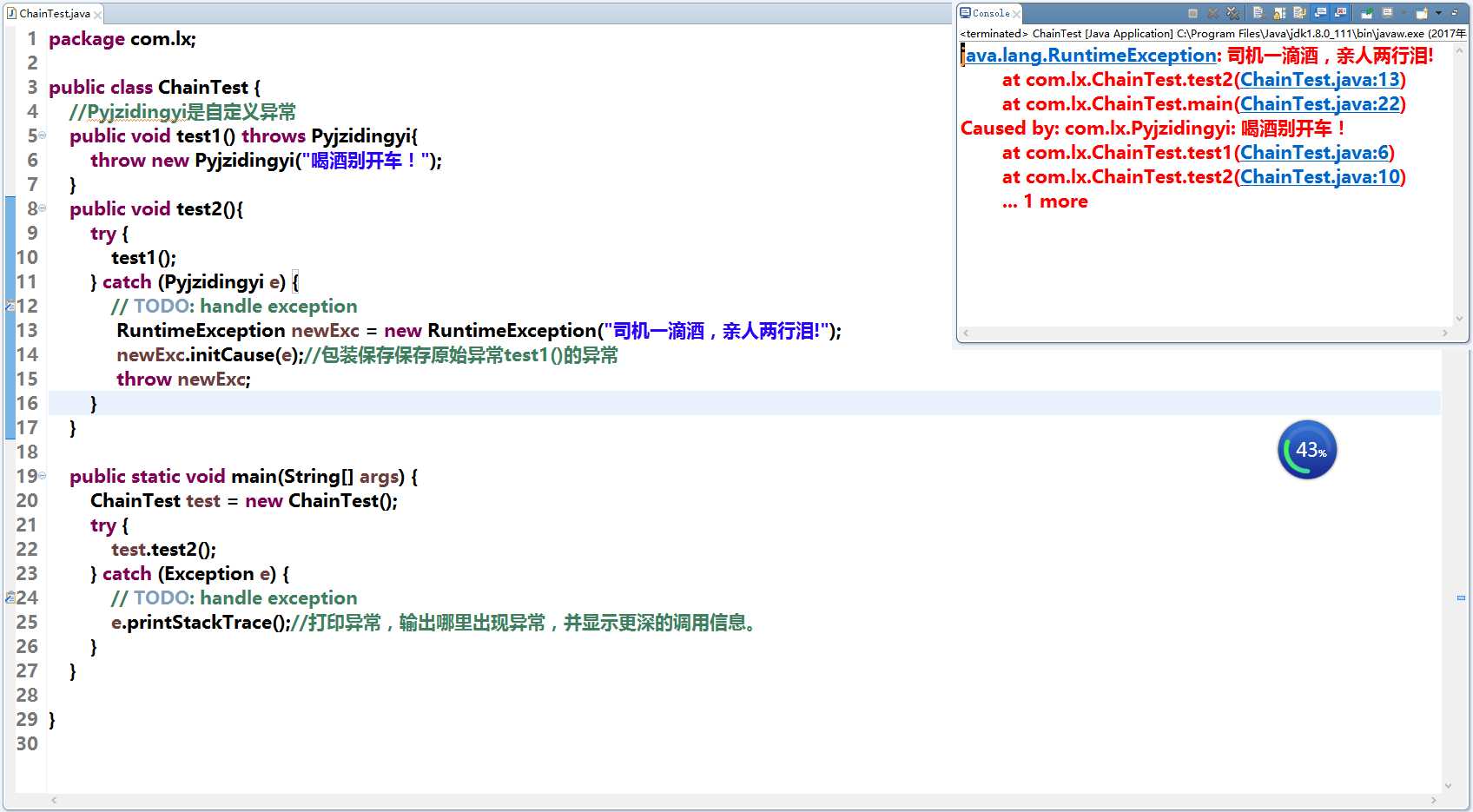
Task: Open ChainTest.java:10 stack trace link
Action: coord(1320,177)
